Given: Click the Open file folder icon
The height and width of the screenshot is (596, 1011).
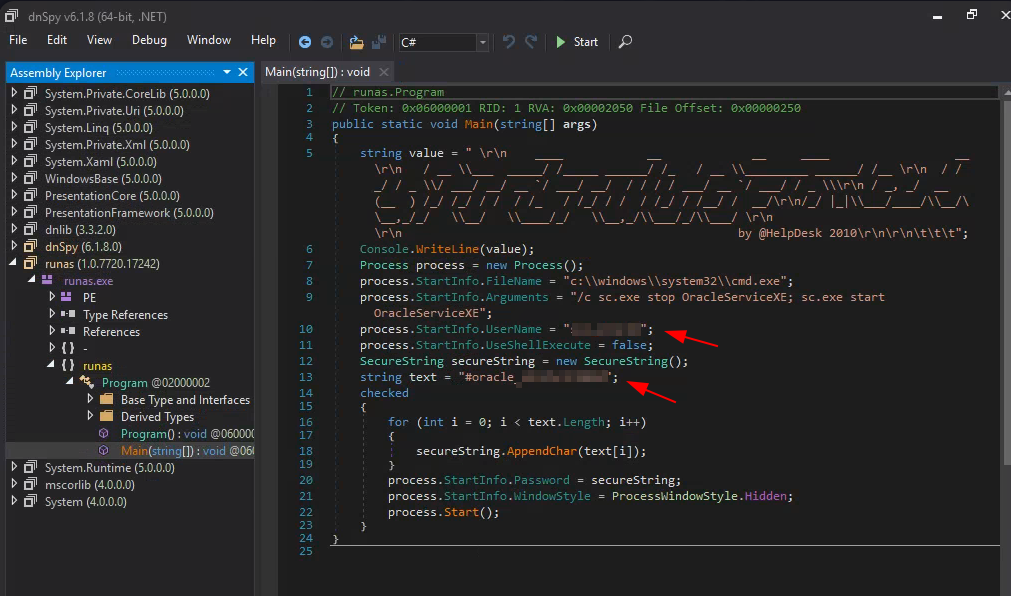Looking at the screenshot, I should pyautogui.click(x=356, y=42).
